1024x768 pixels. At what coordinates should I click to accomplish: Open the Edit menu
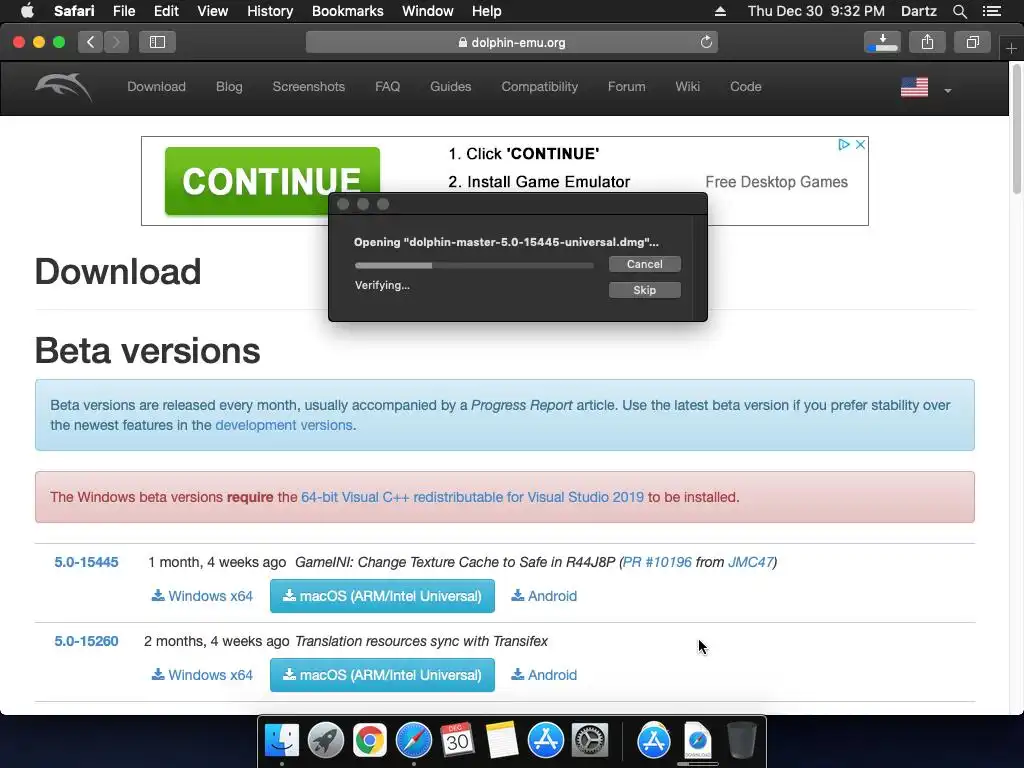(166, 11)
